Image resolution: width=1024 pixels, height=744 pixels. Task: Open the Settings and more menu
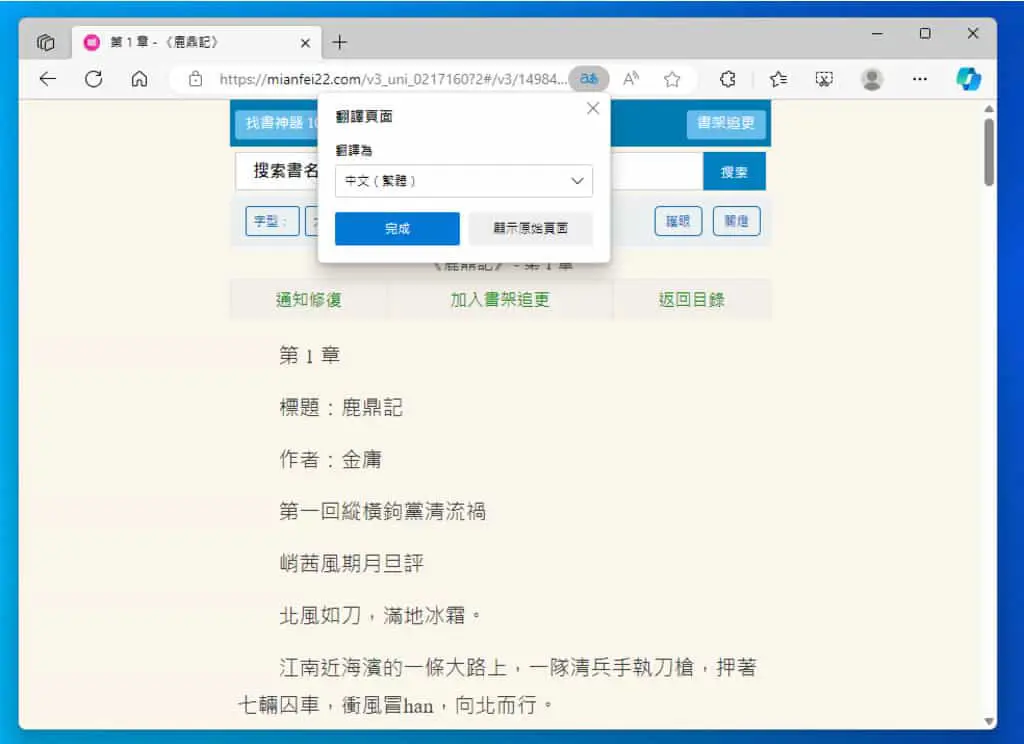tap(920, 79)
